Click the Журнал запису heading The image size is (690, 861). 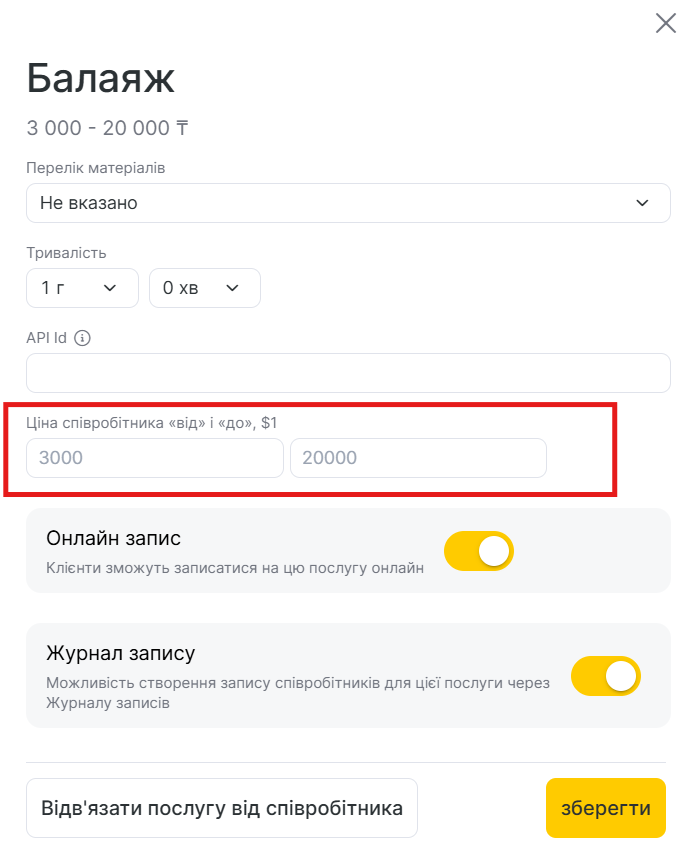click(x=120, y=654)
